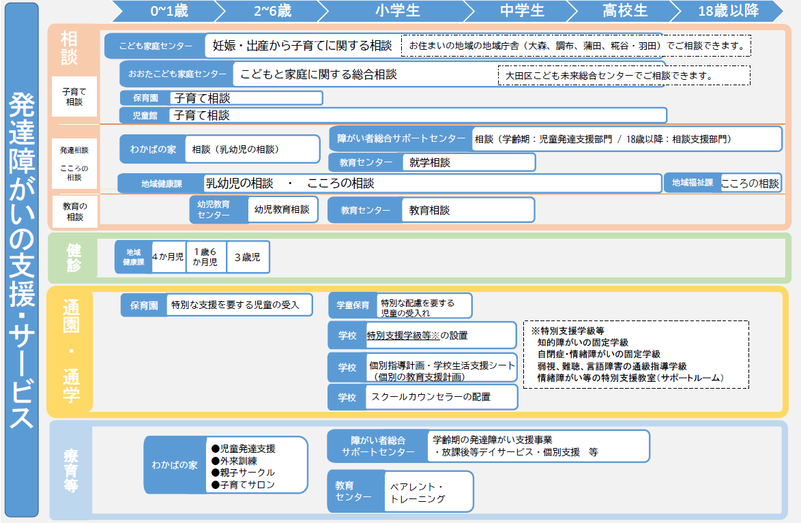Click the 3歳児 checkup cell

pyautogui.click(x=248, y=257)
